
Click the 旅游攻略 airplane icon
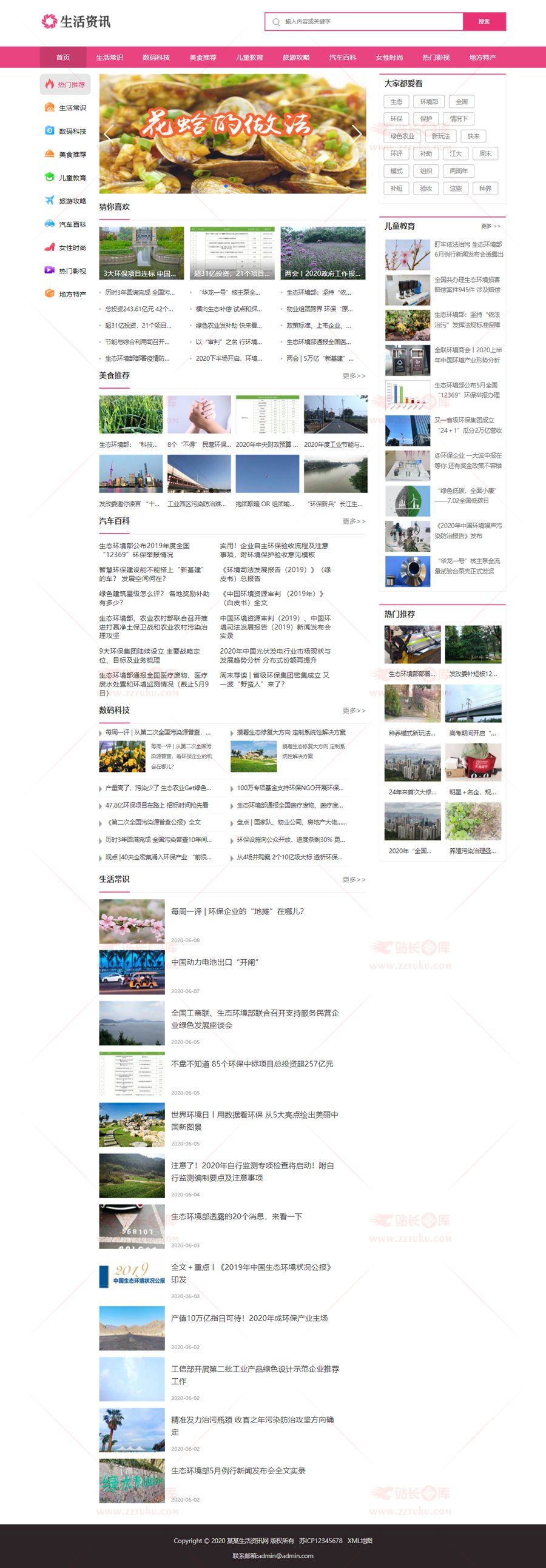pyautogui.click(x=49, y=200)
